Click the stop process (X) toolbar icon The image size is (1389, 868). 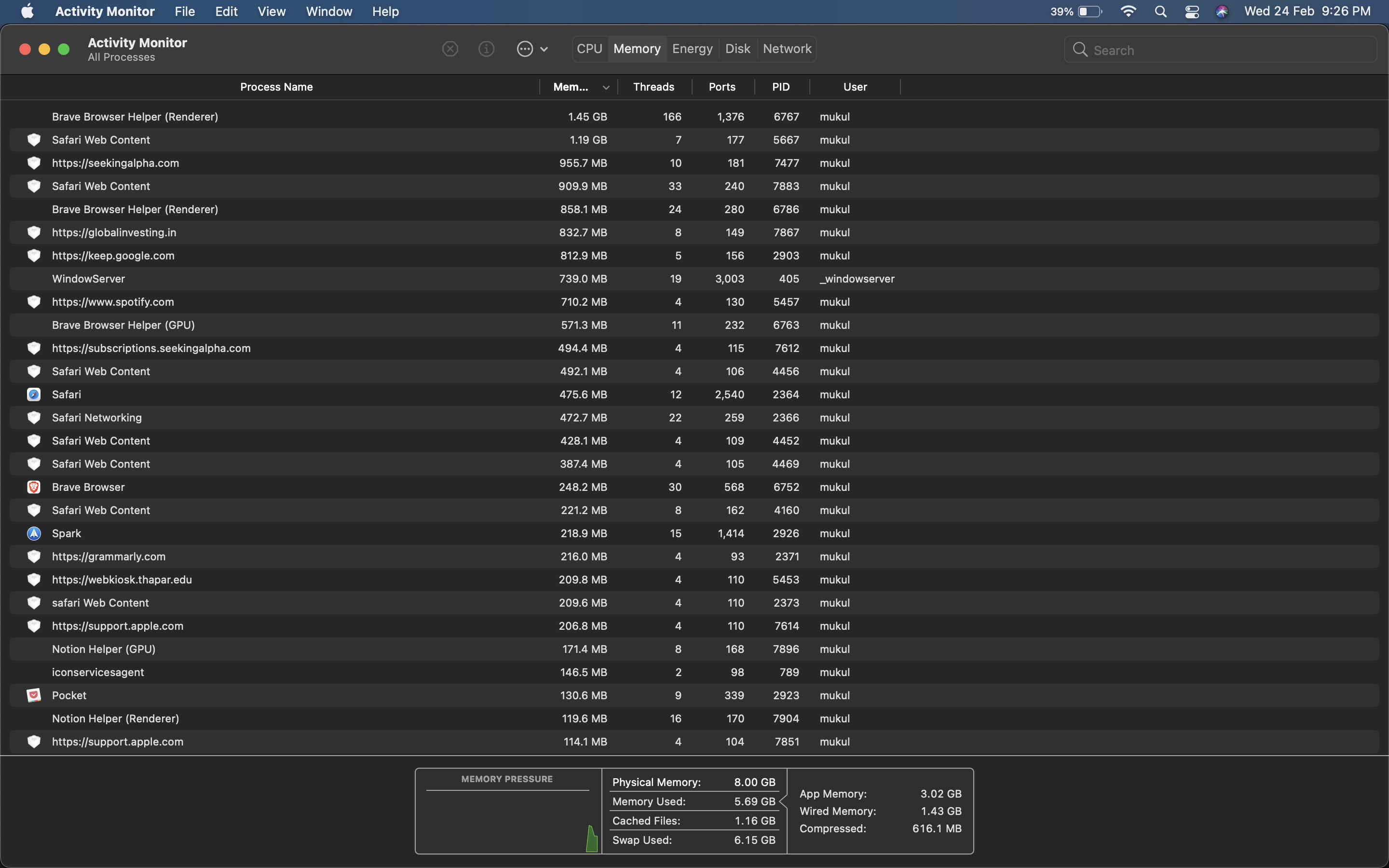[x=450, y=49]
